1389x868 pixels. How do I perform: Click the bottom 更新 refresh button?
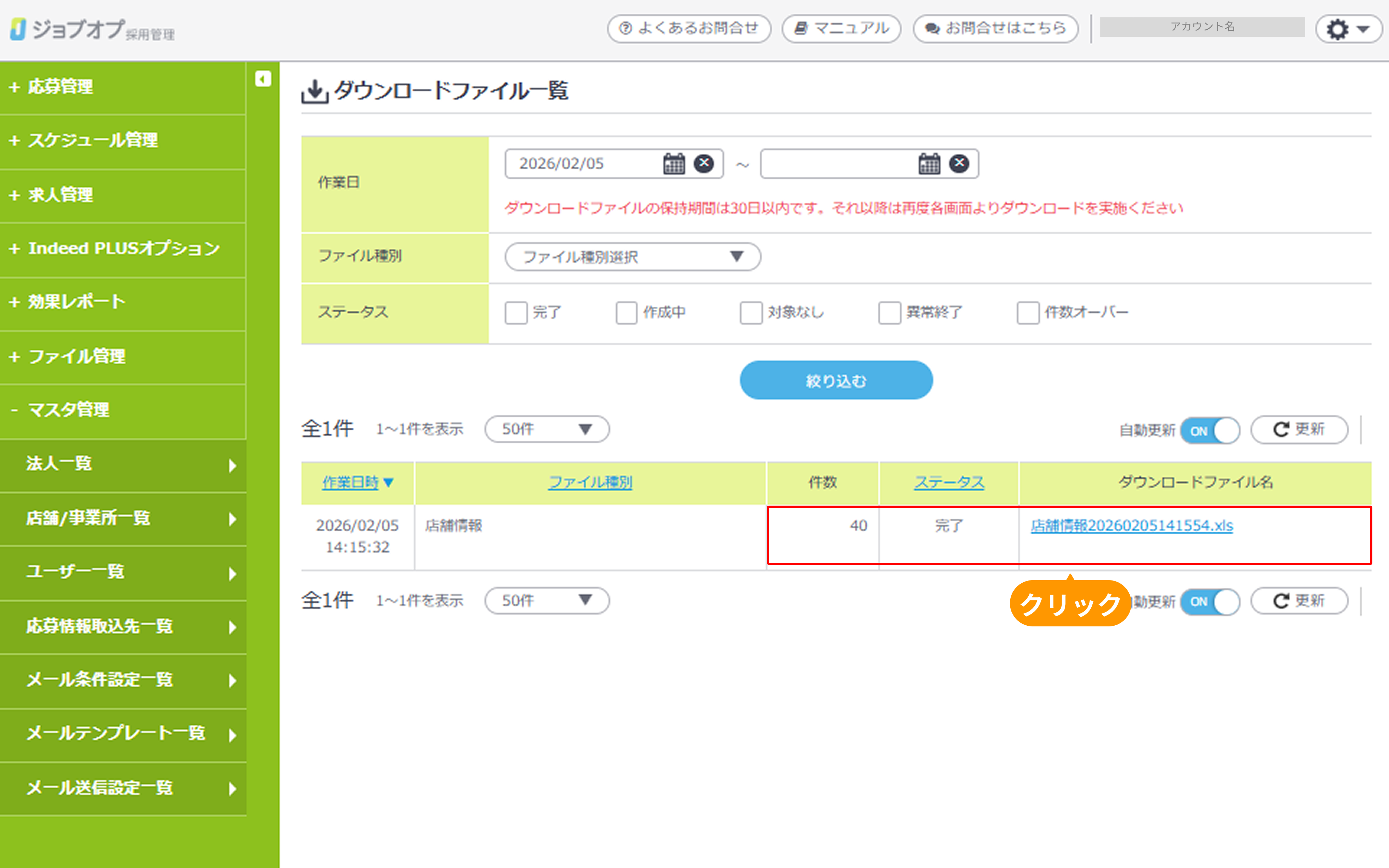tap(1299, 601)
